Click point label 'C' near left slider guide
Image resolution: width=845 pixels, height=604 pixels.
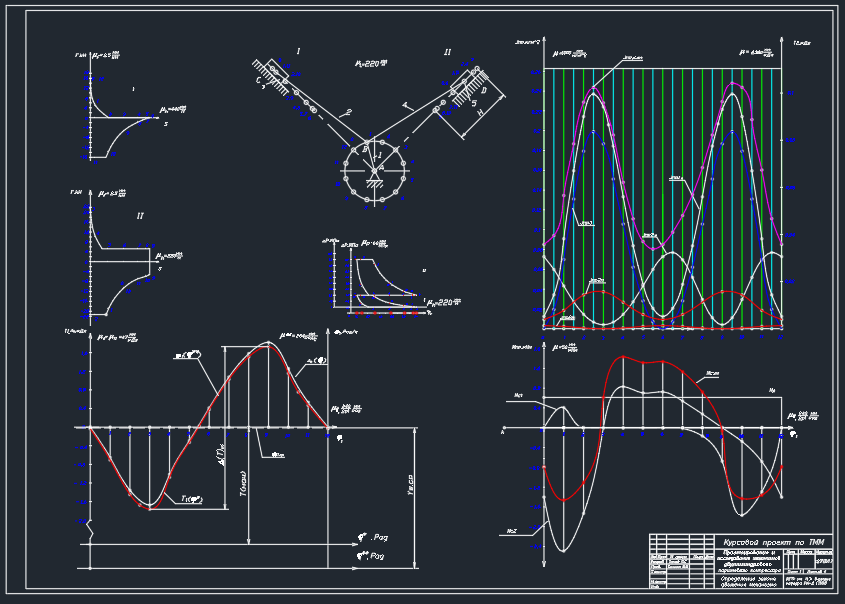pos(259,81)
